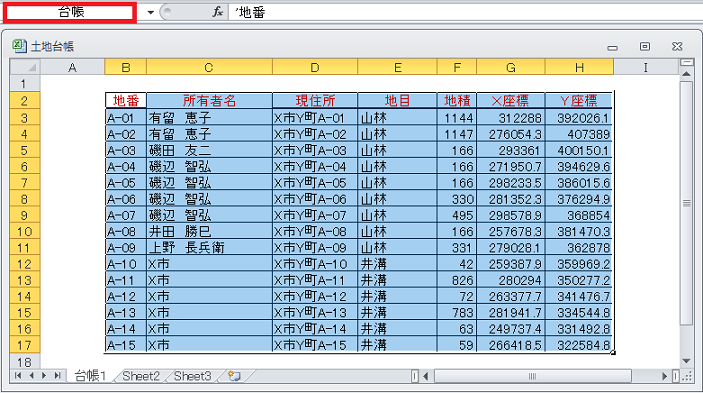
Task: Click Y座標 value 322584.8
Action: 579,345
